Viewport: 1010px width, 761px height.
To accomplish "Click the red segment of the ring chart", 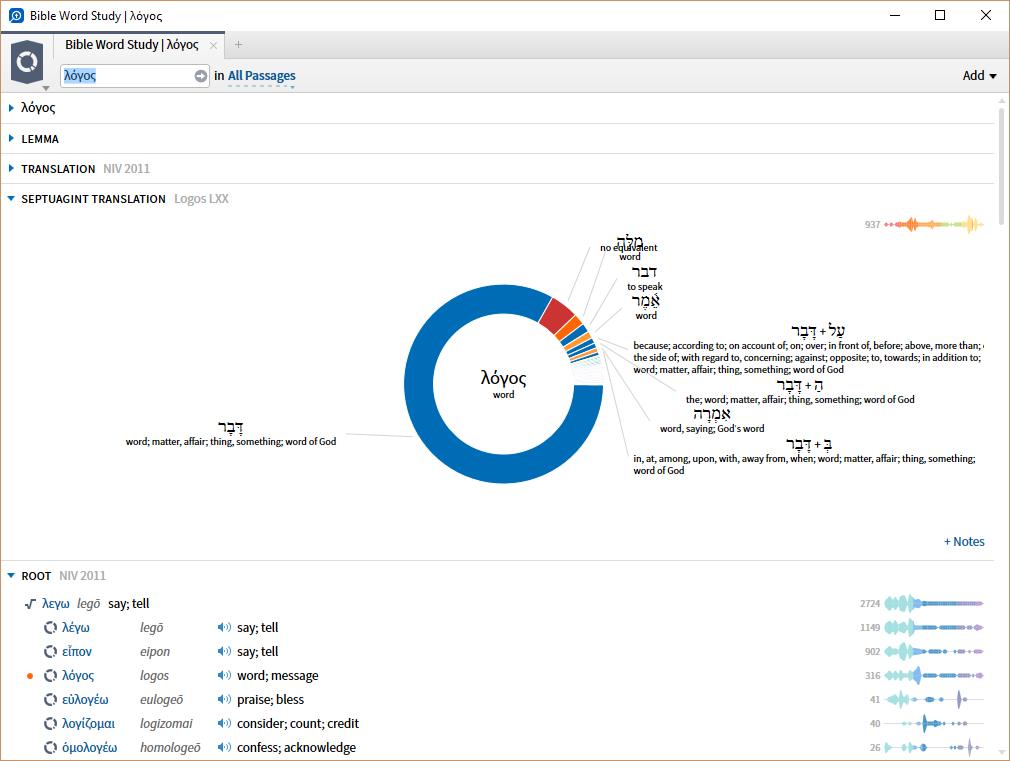I will coord(557,315).
